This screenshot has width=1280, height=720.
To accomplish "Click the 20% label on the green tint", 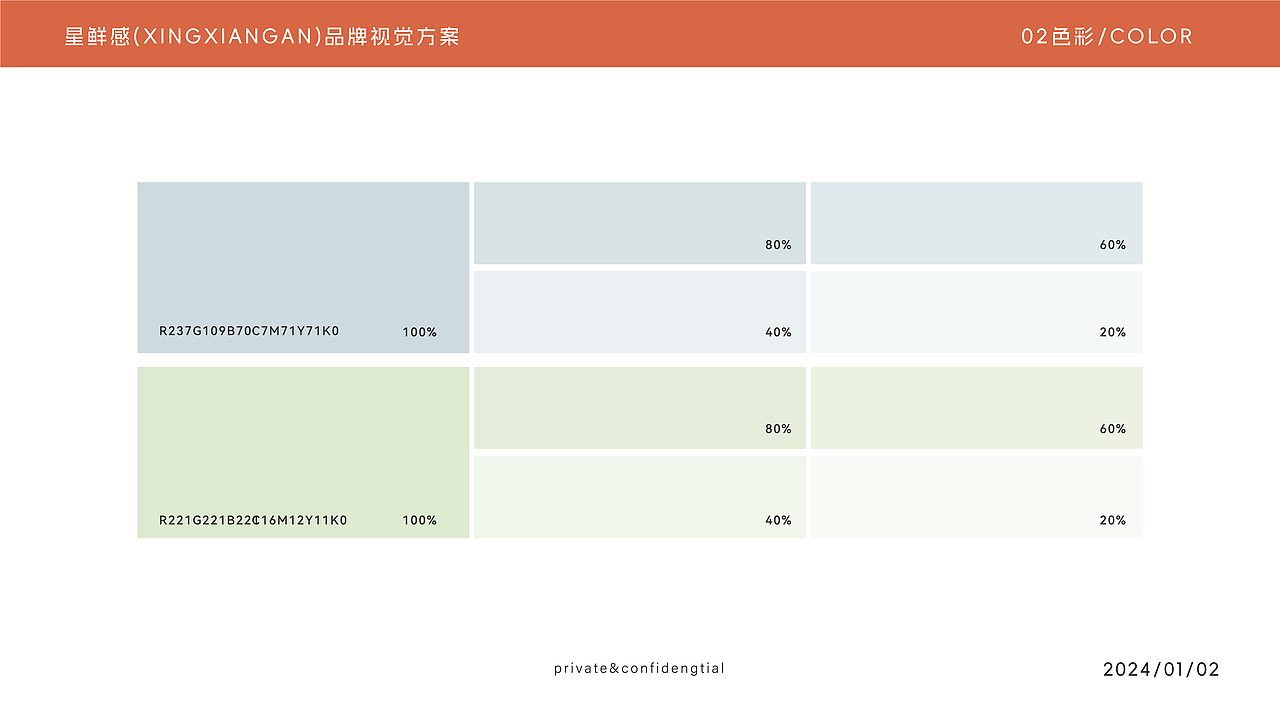I will click(x=1112, y=520).
